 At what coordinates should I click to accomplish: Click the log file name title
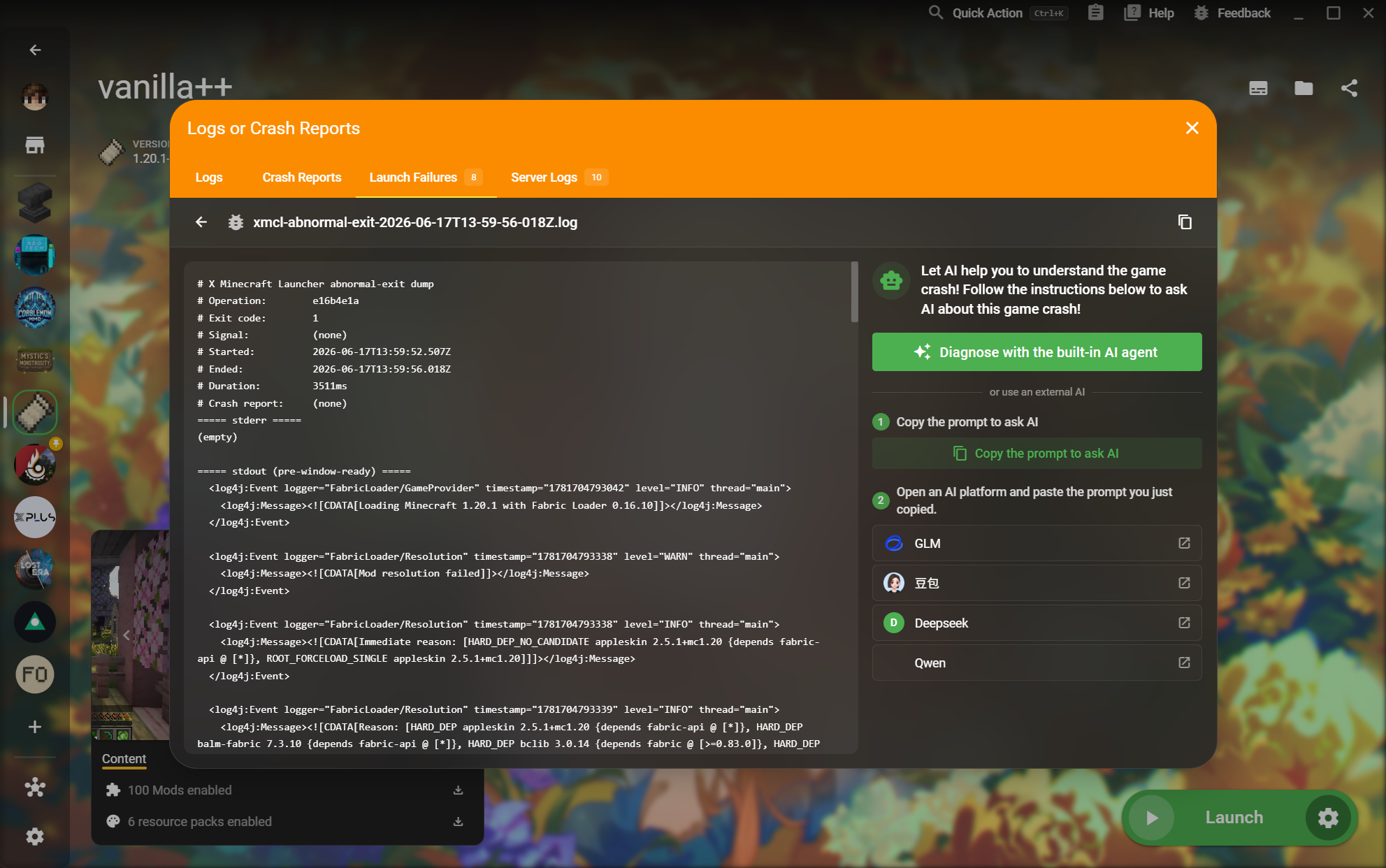click(x=415, y=222)
